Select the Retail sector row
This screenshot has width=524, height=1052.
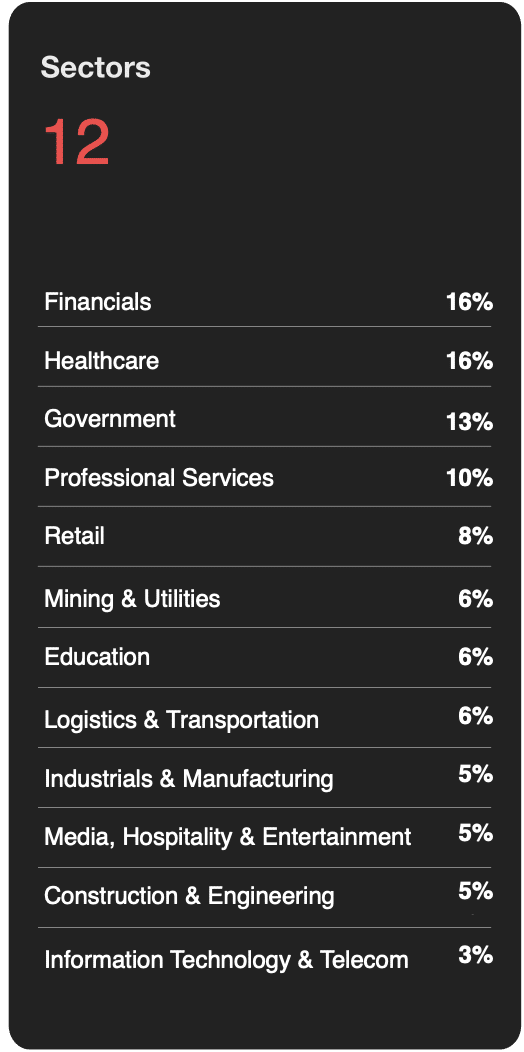(264, 537)
